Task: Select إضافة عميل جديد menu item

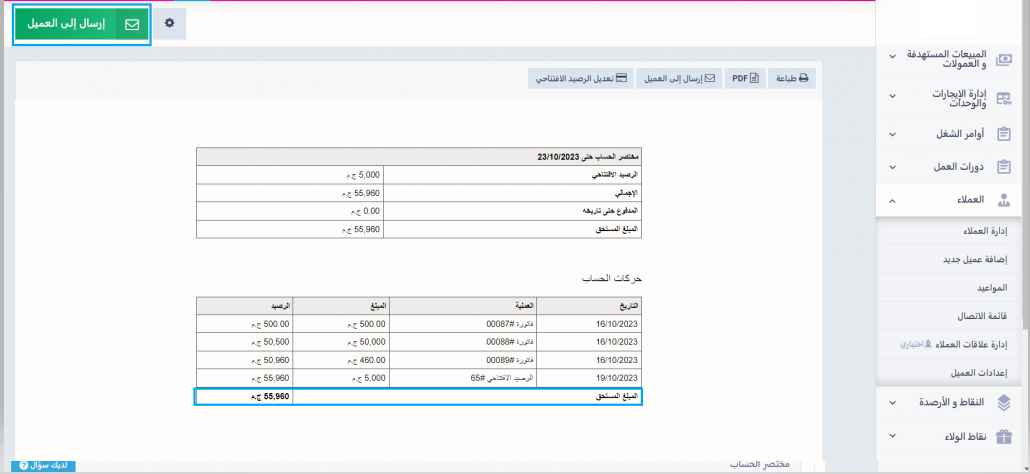Action: click(x=974, y=259)
